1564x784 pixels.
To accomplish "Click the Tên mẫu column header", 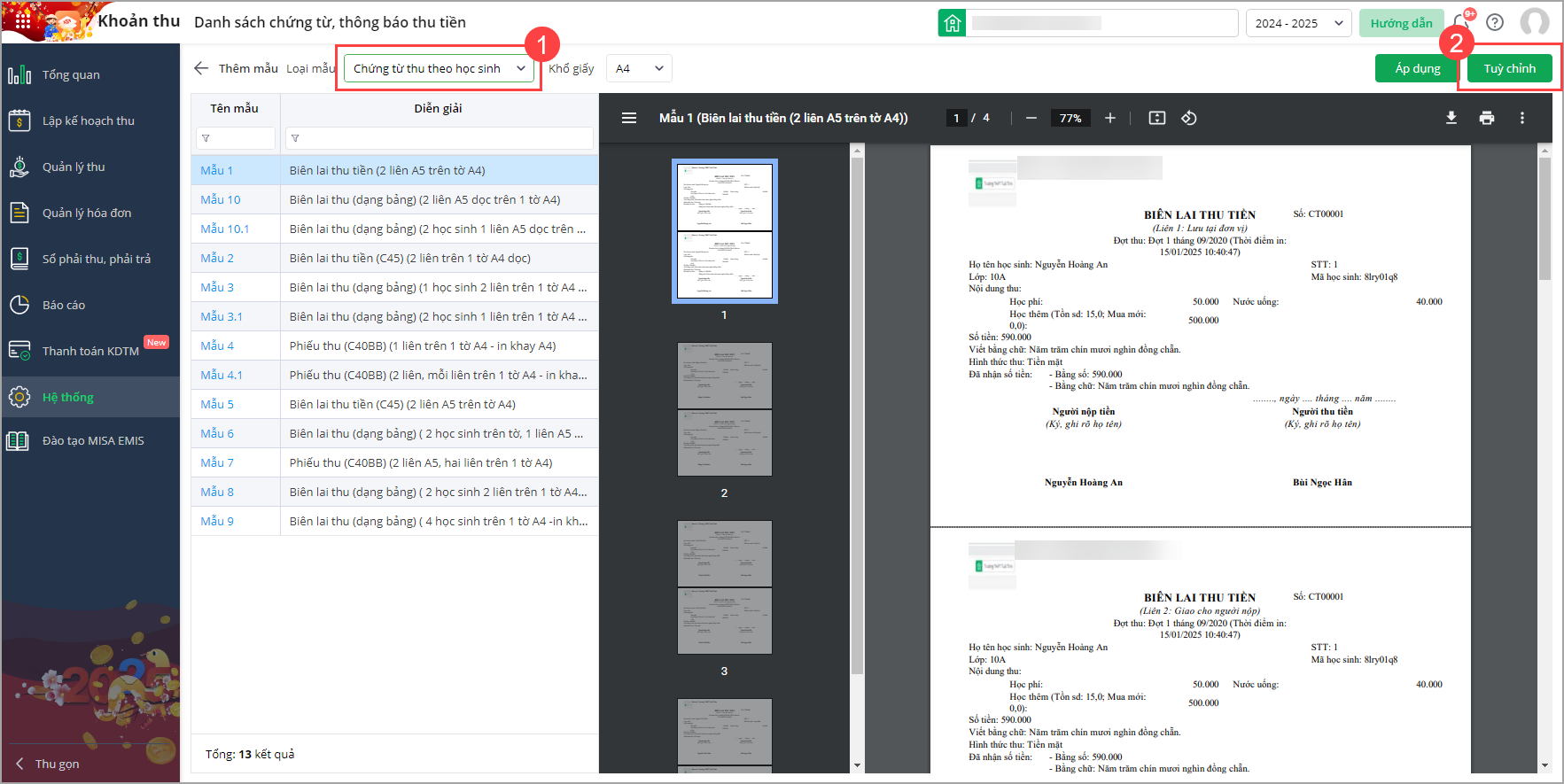I will 235,108.
